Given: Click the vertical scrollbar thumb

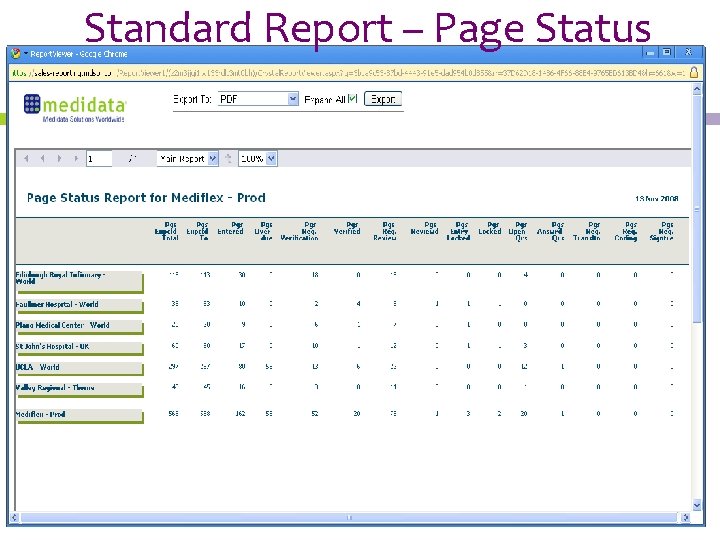Looking at the screenshot, I should [697, 209].
